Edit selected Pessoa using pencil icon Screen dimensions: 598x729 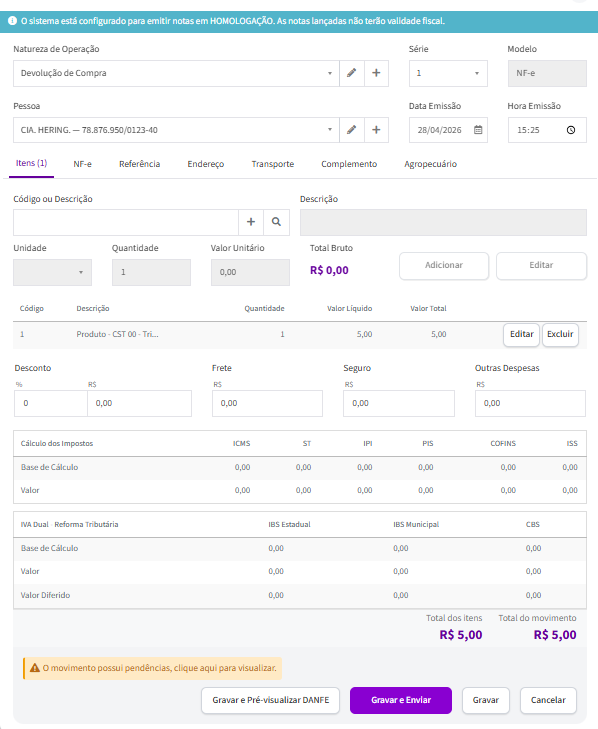352,130
